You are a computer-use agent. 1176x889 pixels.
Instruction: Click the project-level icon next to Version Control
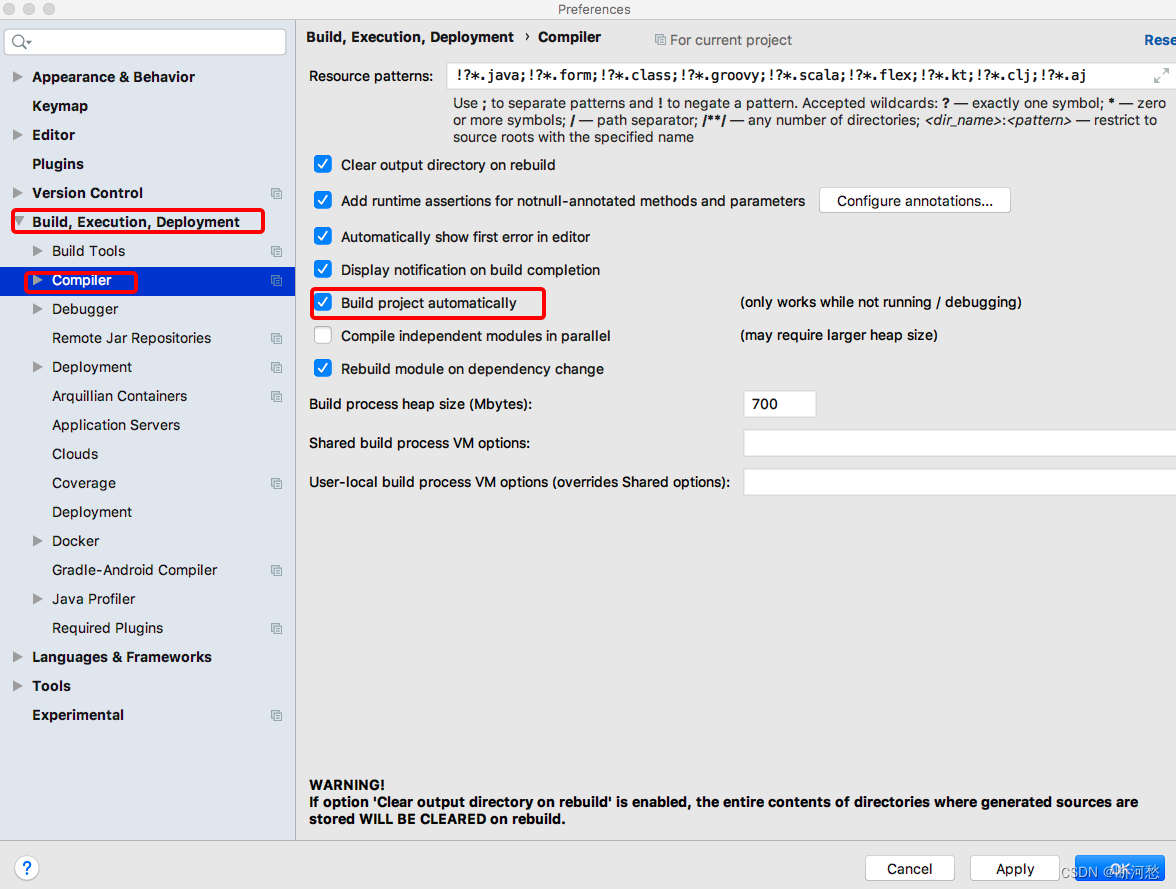point(276,193)
